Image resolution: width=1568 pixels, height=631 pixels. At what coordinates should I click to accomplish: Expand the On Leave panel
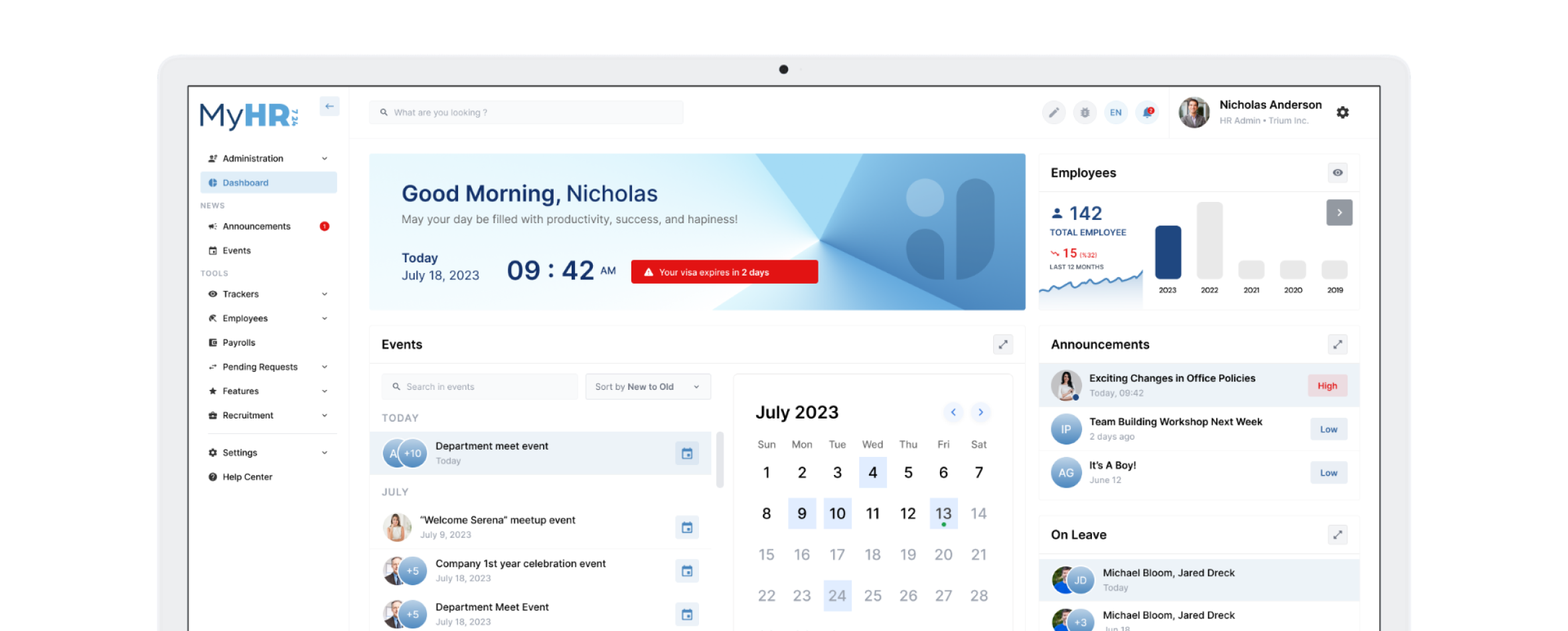(x=1338, y=534)
